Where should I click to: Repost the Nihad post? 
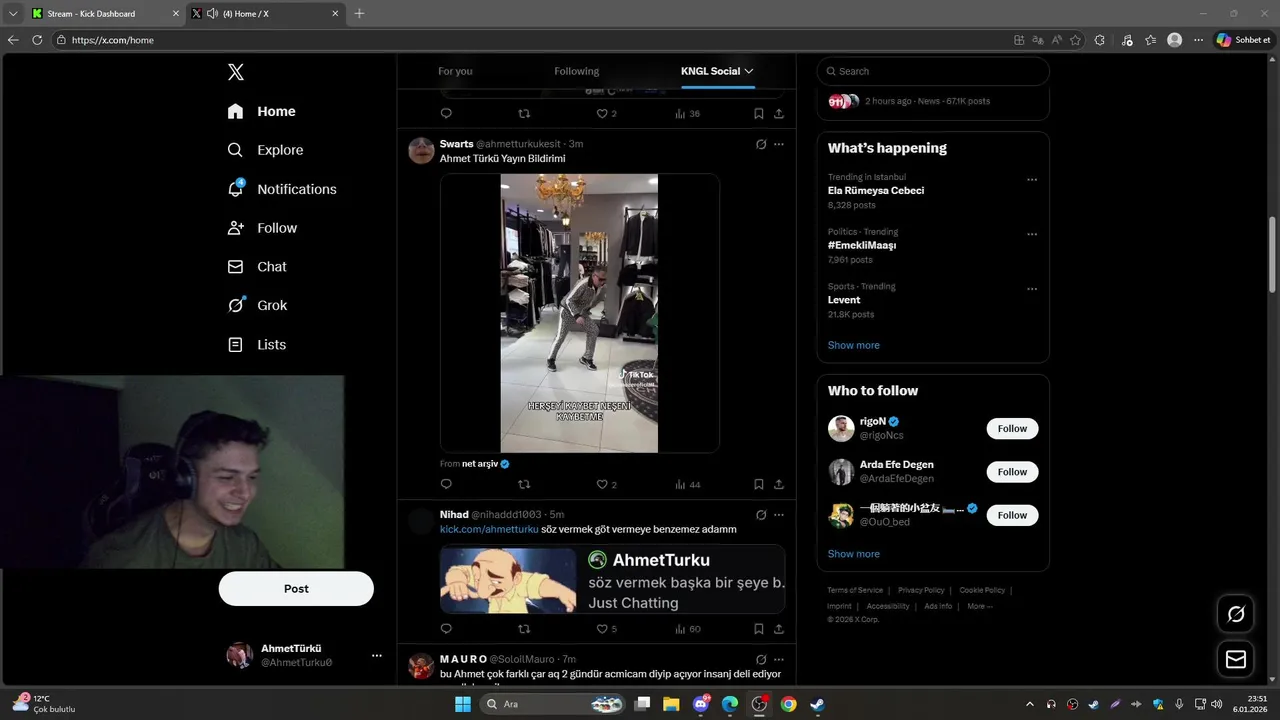click(524, 629)
